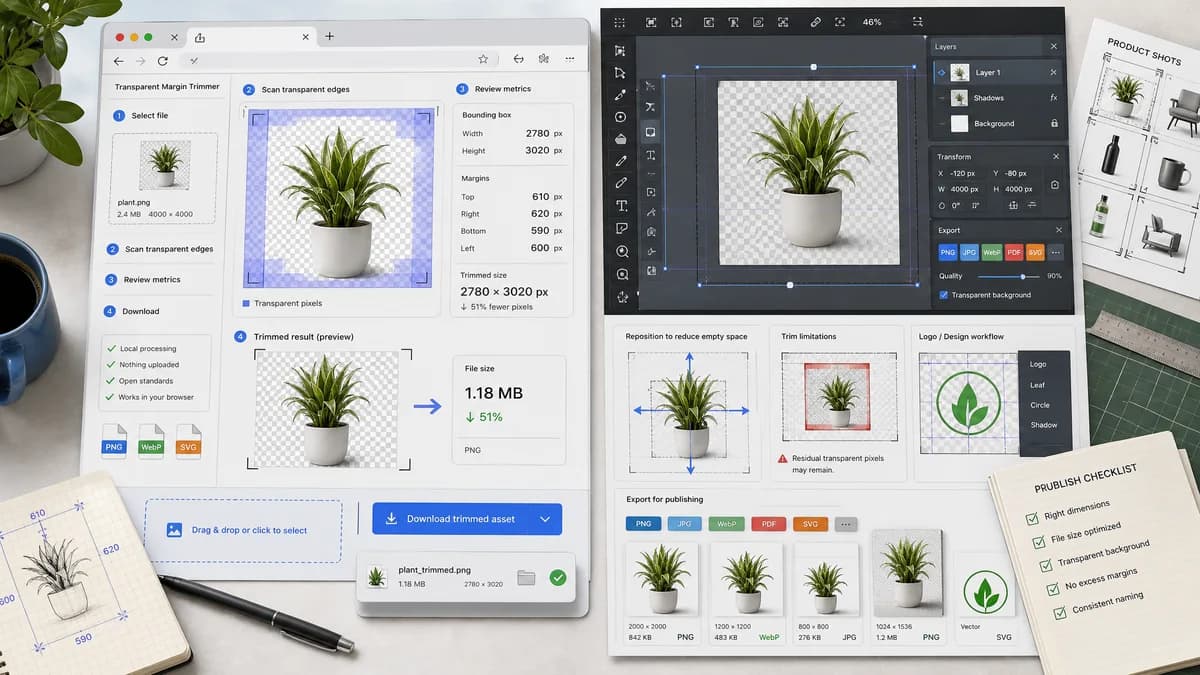Choose WebP in the editor Export panel
Image resolution: width=1200 pixels, height=675 pixels.
[x=992, y=252]
